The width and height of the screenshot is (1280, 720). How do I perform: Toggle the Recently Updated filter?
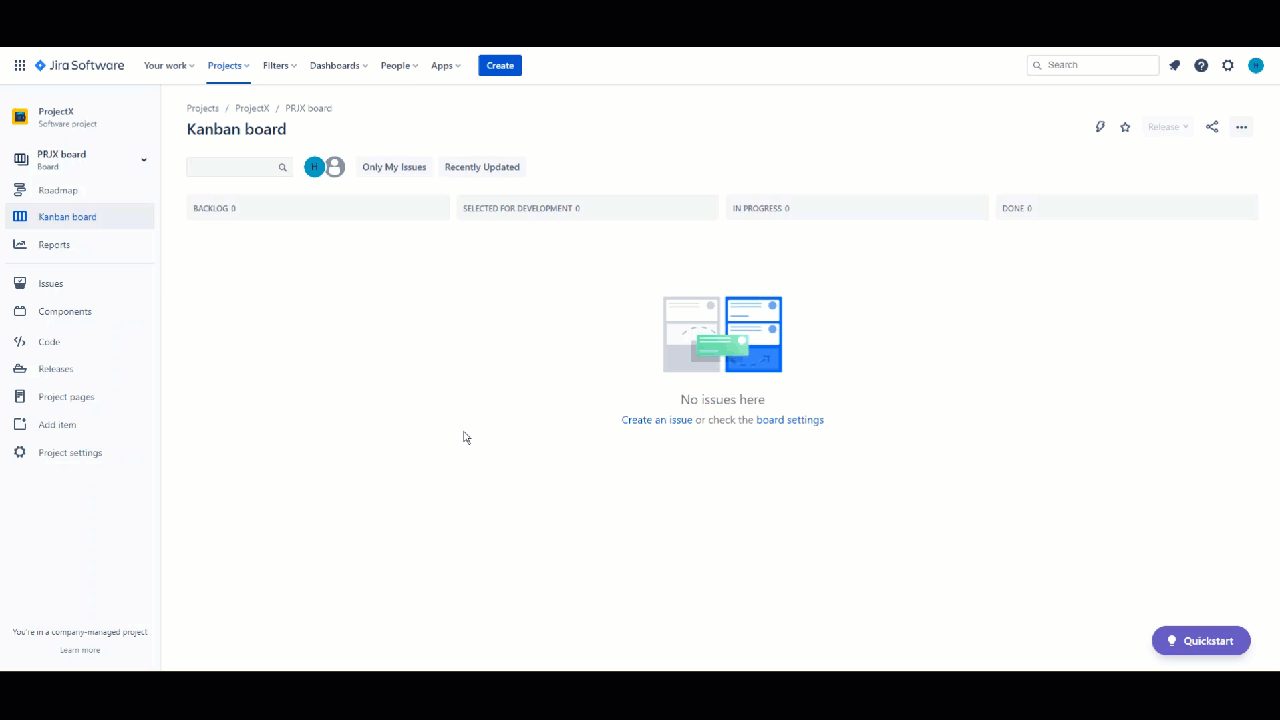click(x=482, y=167)
